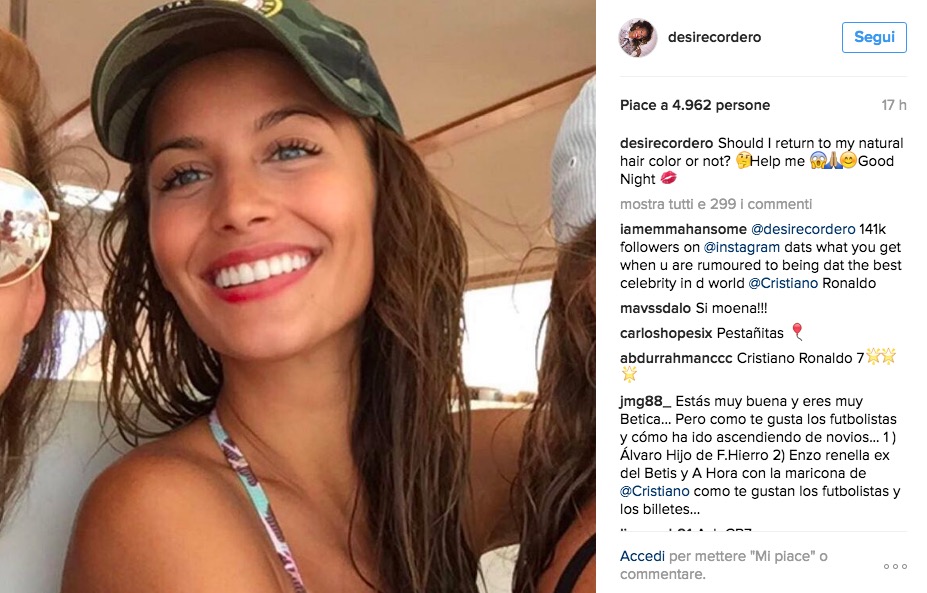This screenshot has width=927, height=593.
Task: Open carloshopesix commenter profile
Action: click(666, 333)
